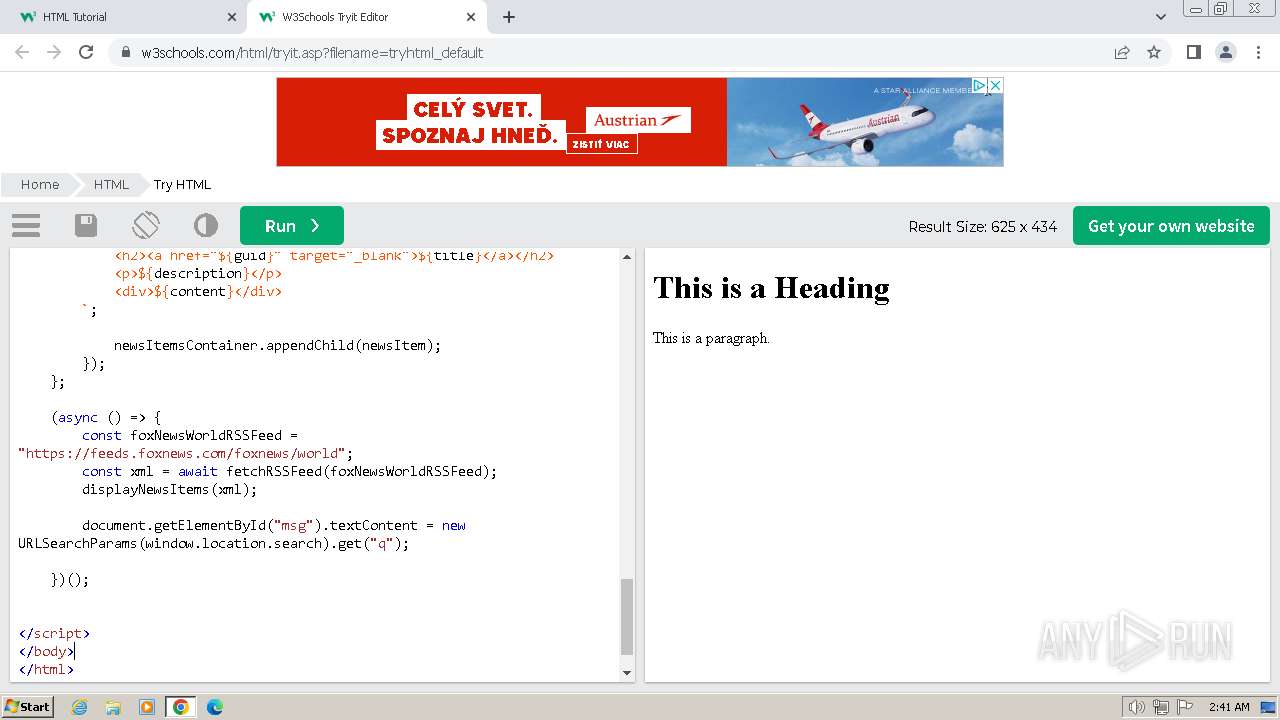The height and width of the screenshot is (720, 1280).
Task: Save the code with the disk icon
Action: pyautogui.click(x=86, y=226)
